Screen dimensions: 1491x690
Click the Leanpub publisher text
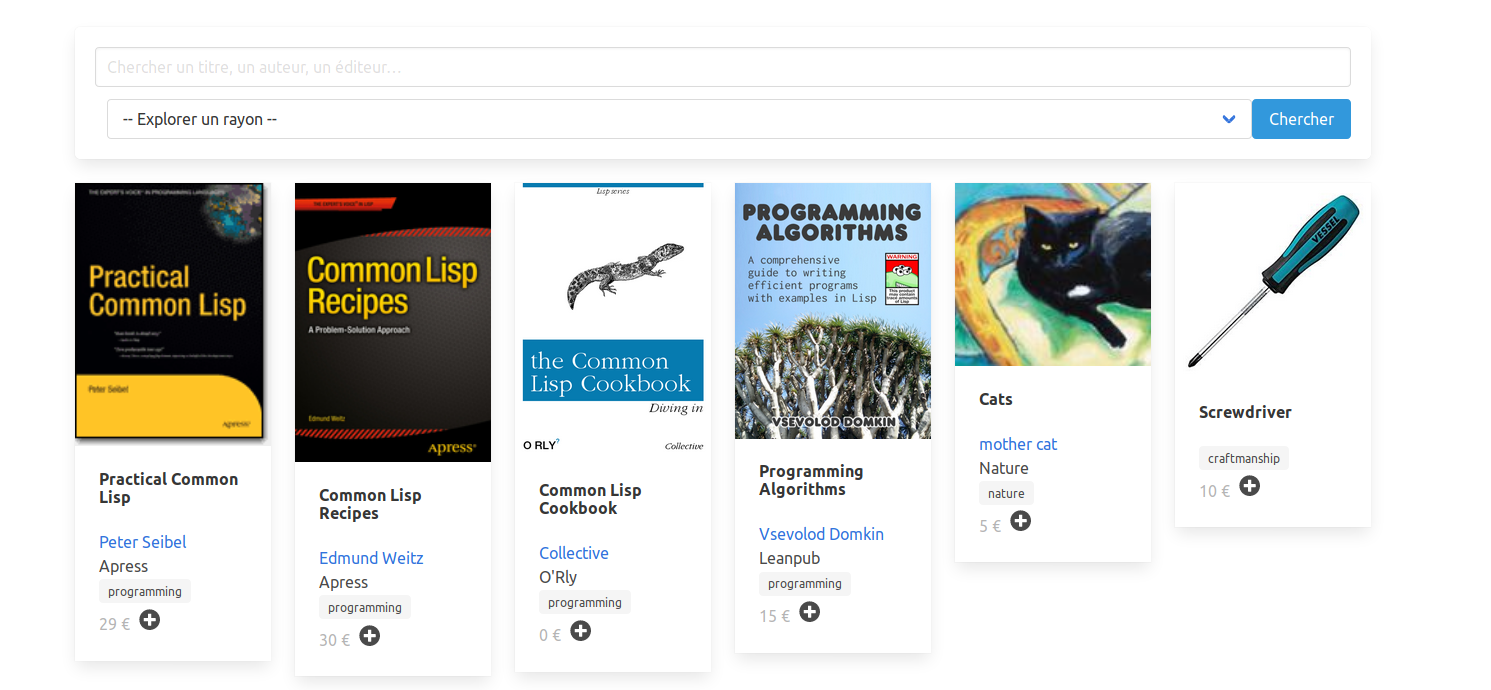790,558
